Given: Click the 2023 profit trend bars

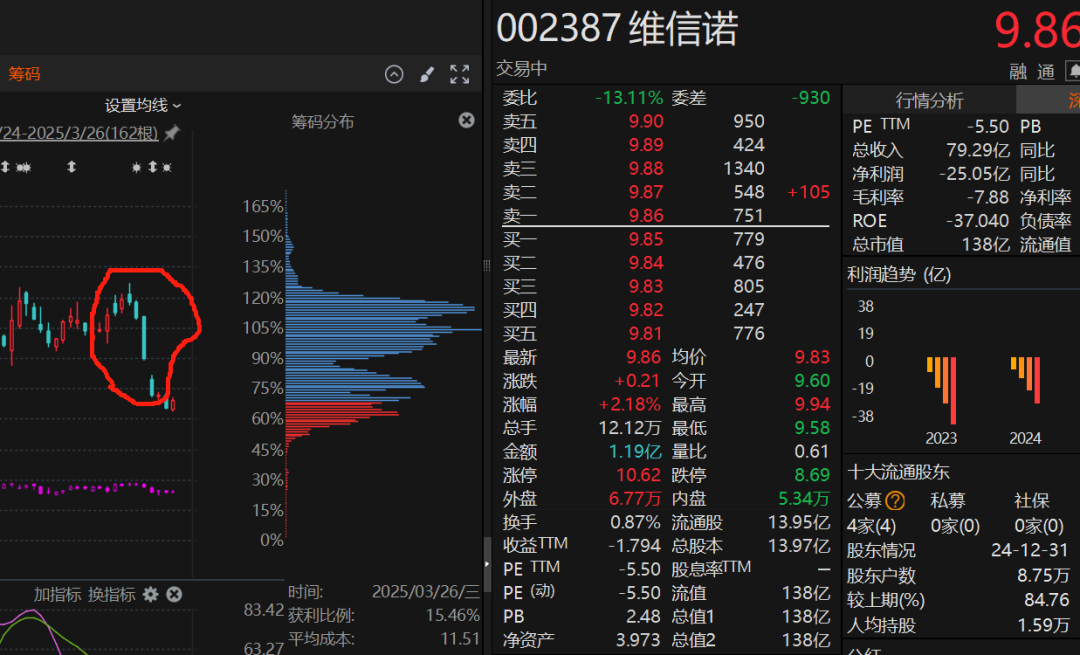Looking at the screenshot, I should click(942, 390).
